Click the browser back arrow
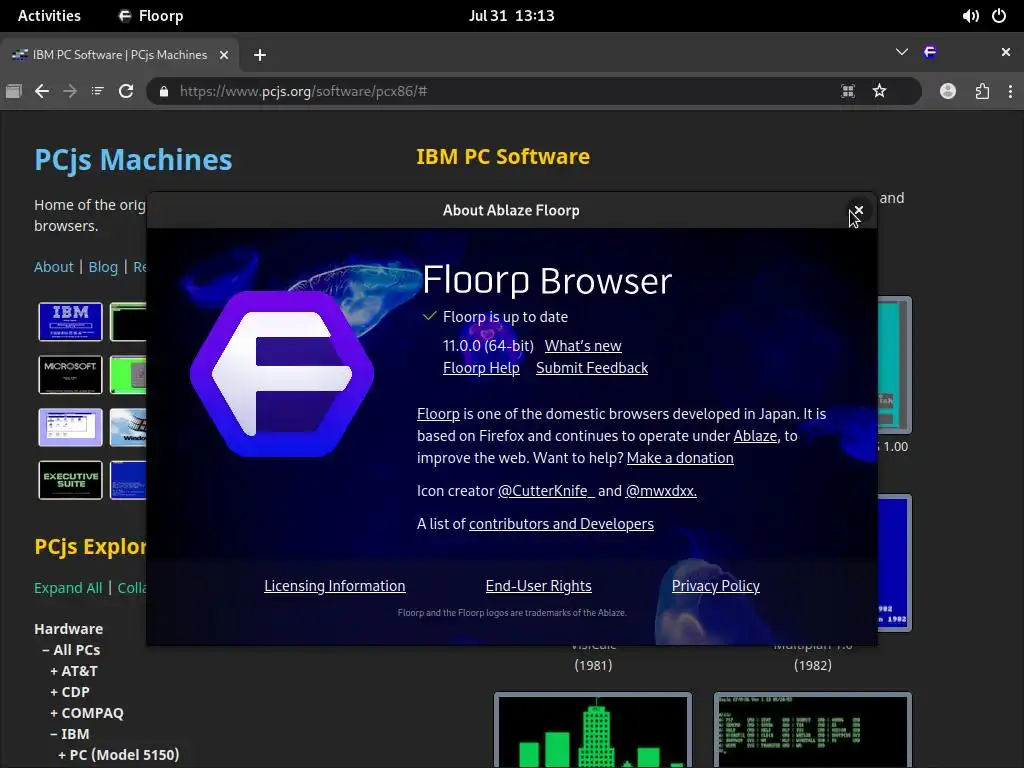The image size is (1024, 768). click(42, 91)
